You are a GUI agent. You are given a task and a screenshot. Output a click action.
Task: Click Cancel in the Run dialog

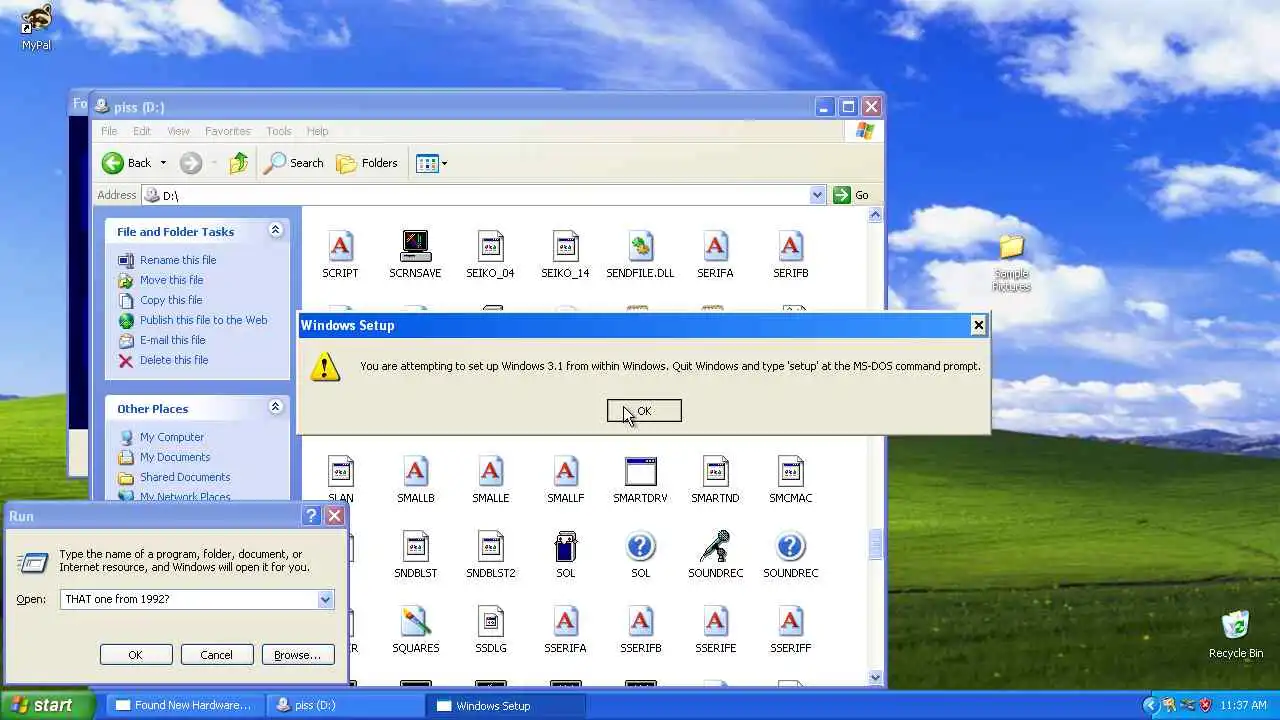click(x=216, y=655)
